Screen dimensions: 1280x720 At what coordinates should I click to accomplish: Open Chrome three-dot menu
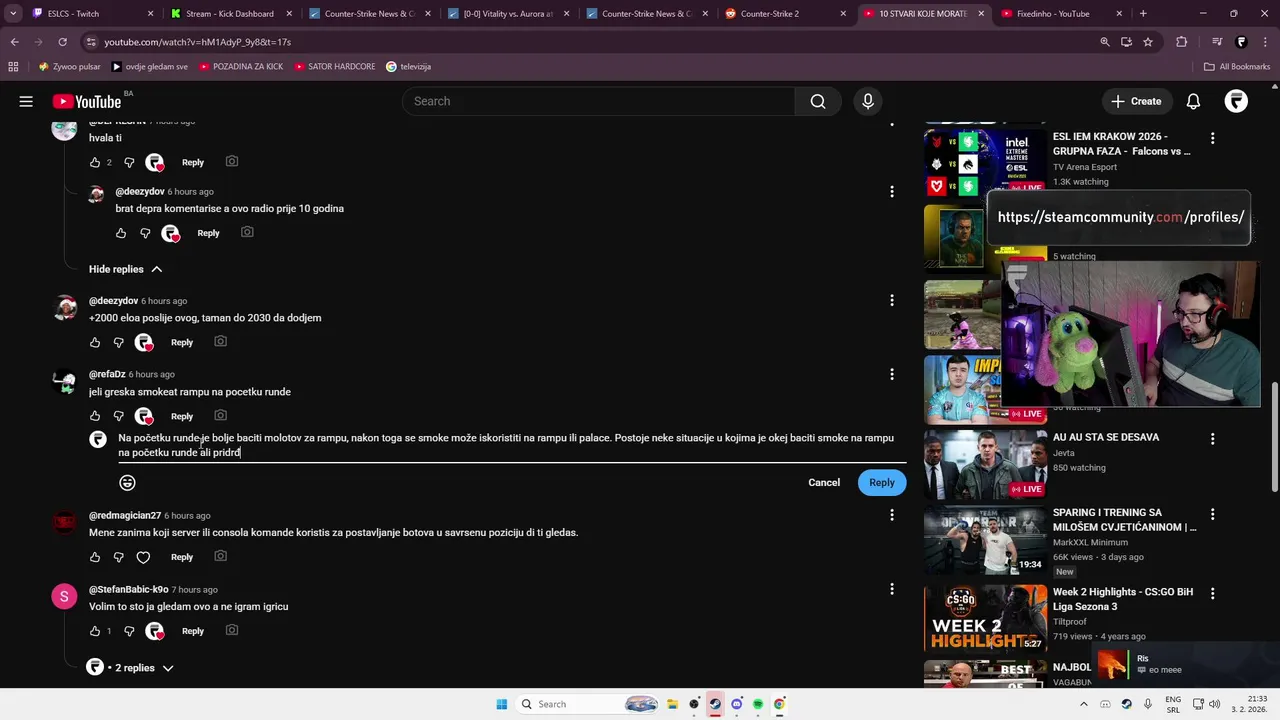1264,42
